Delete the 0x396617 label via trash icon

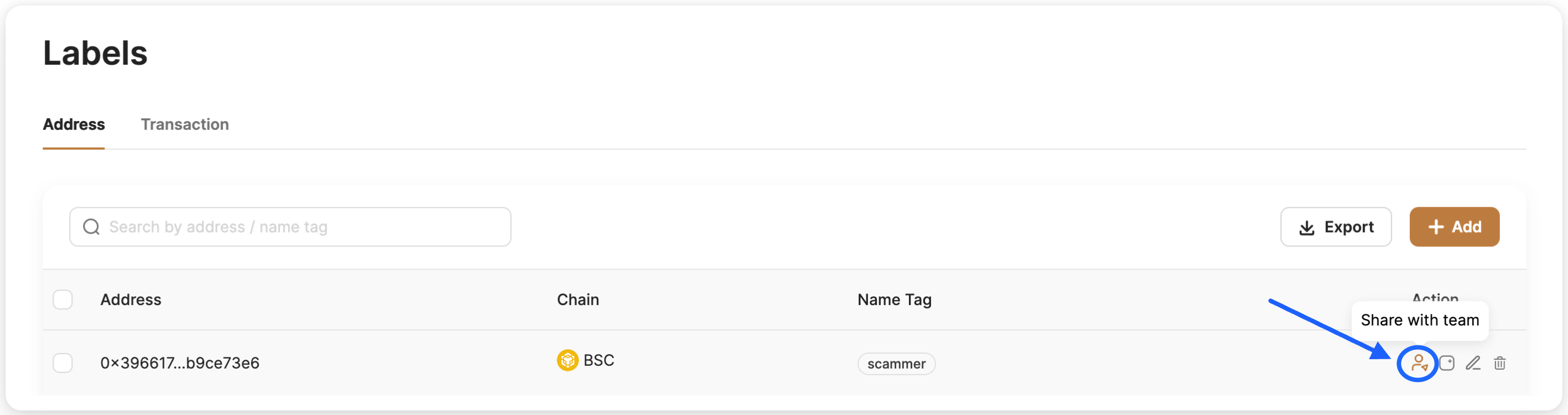[1500, 363]
